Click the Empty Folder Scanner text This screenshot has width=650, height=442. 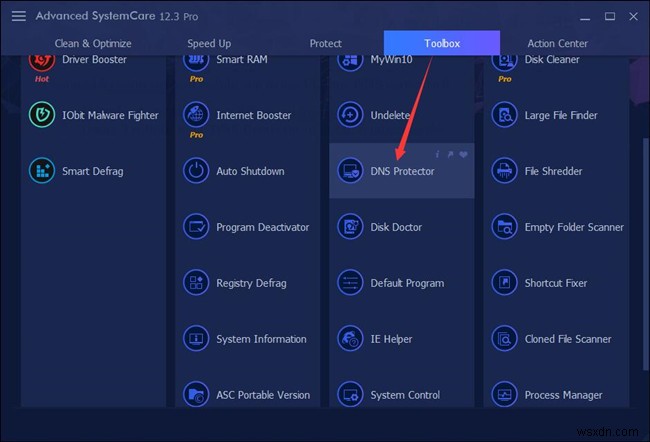(574, 227)
